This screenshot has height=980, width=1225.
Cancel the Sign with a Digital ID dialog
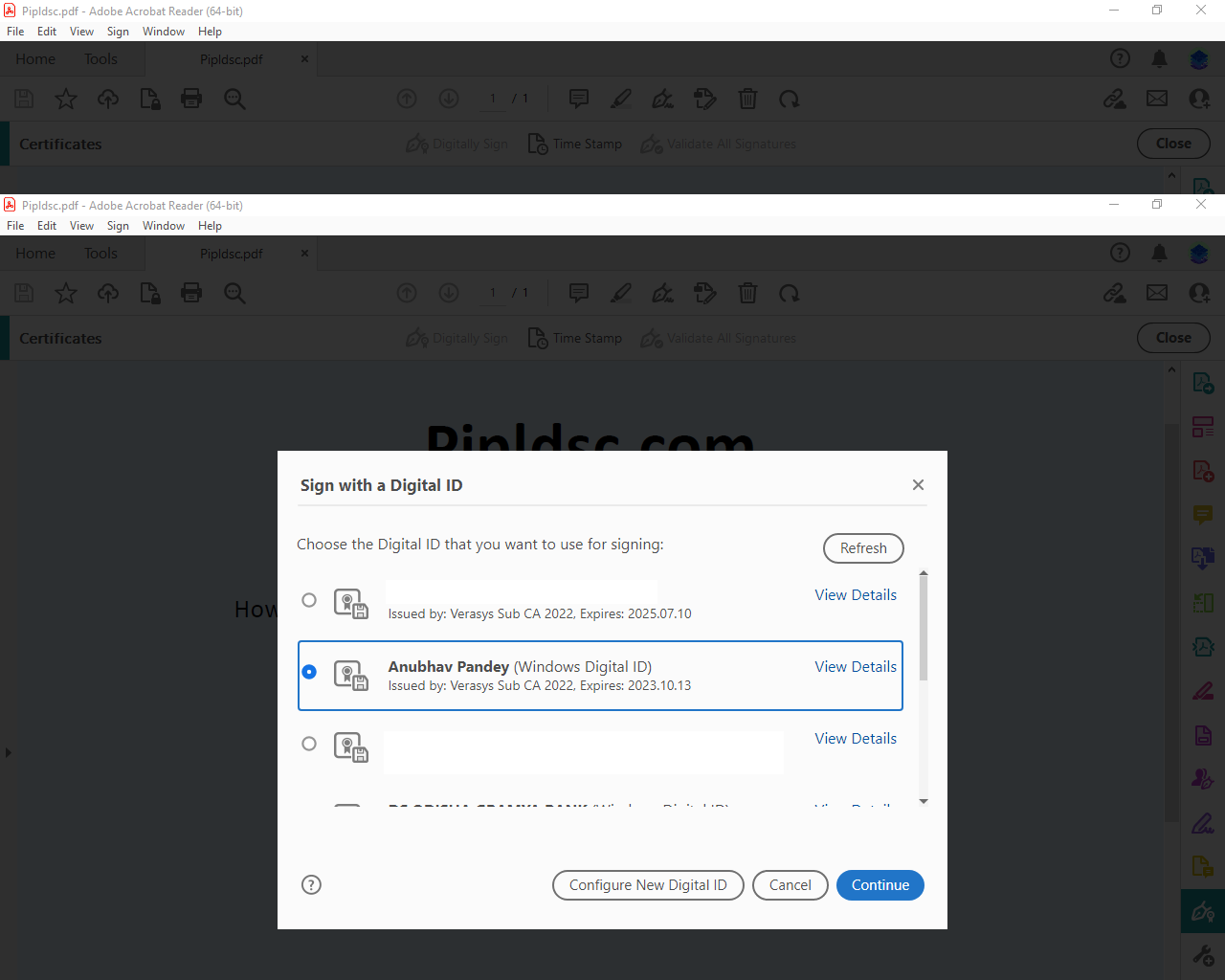[x=791, y=885]
